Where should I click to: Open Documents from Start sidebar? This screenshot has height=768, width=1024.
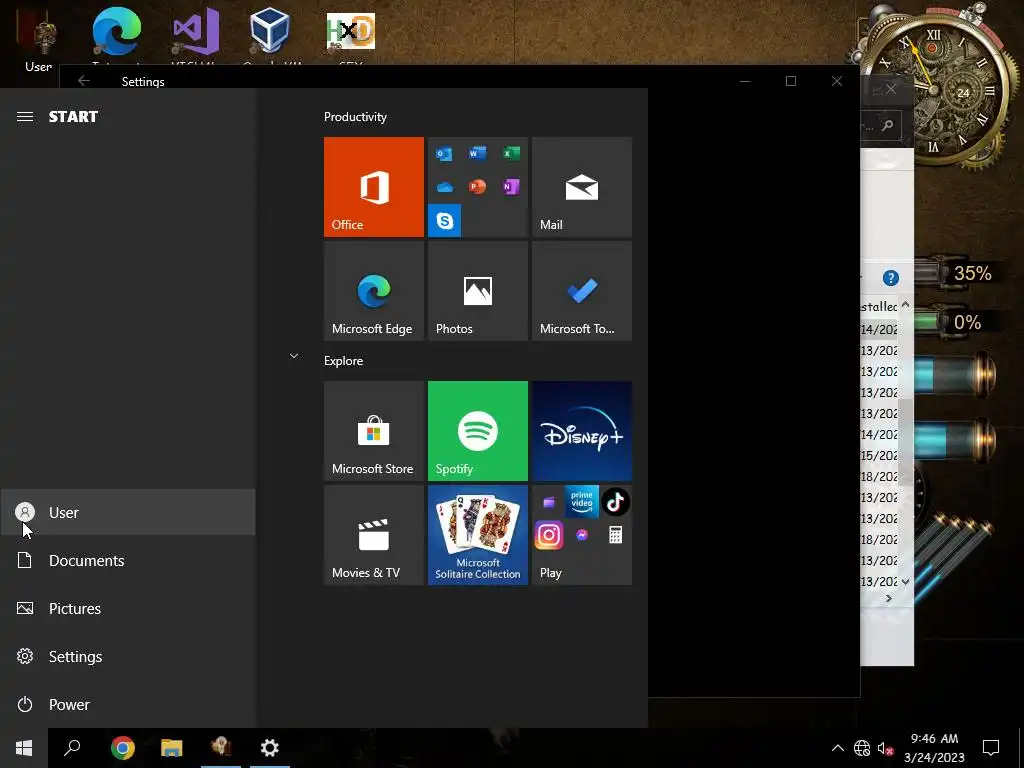[128, 560]
